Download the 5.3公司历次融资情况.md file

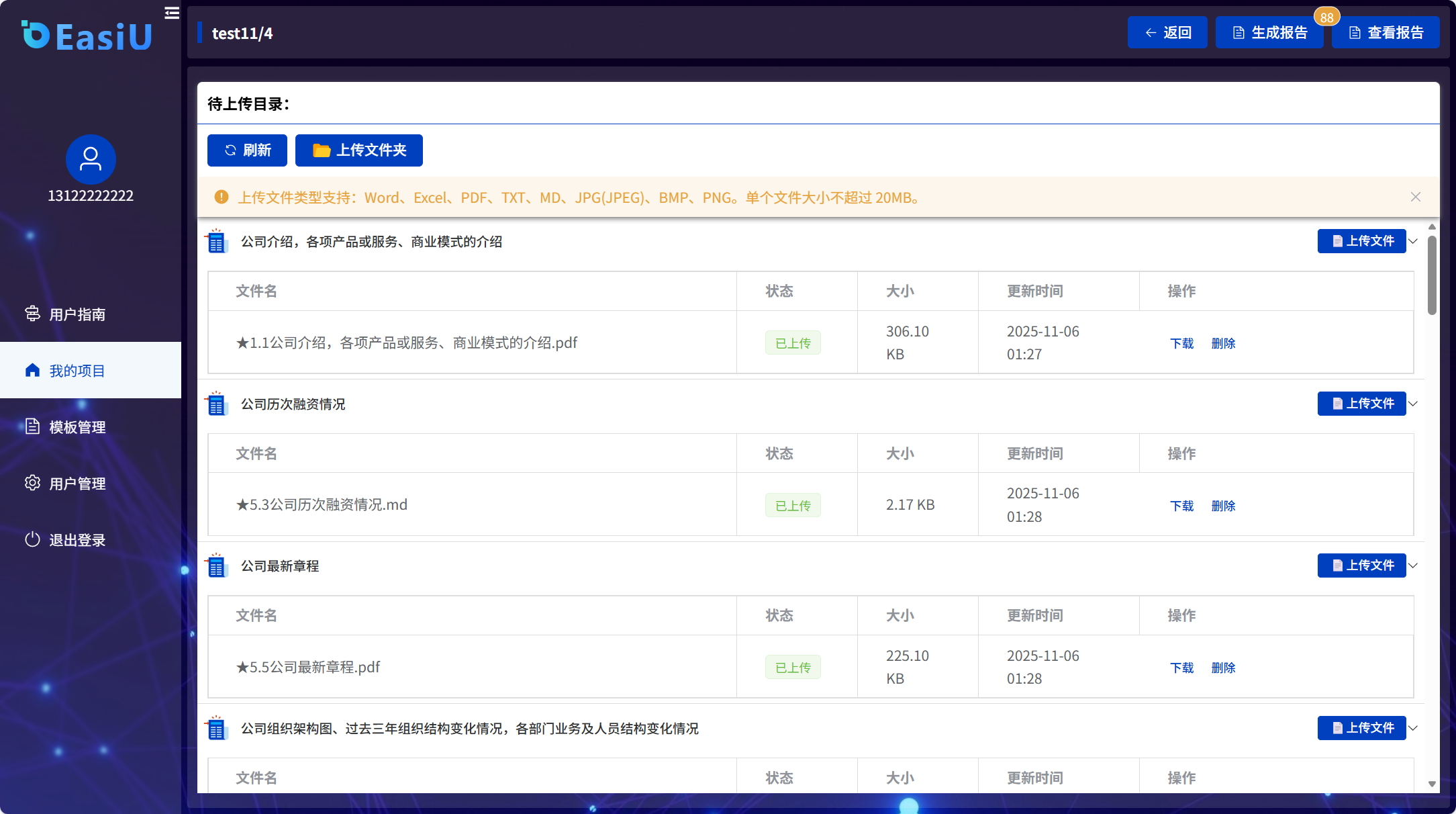pyautogui.click(x=1181, y=506)
